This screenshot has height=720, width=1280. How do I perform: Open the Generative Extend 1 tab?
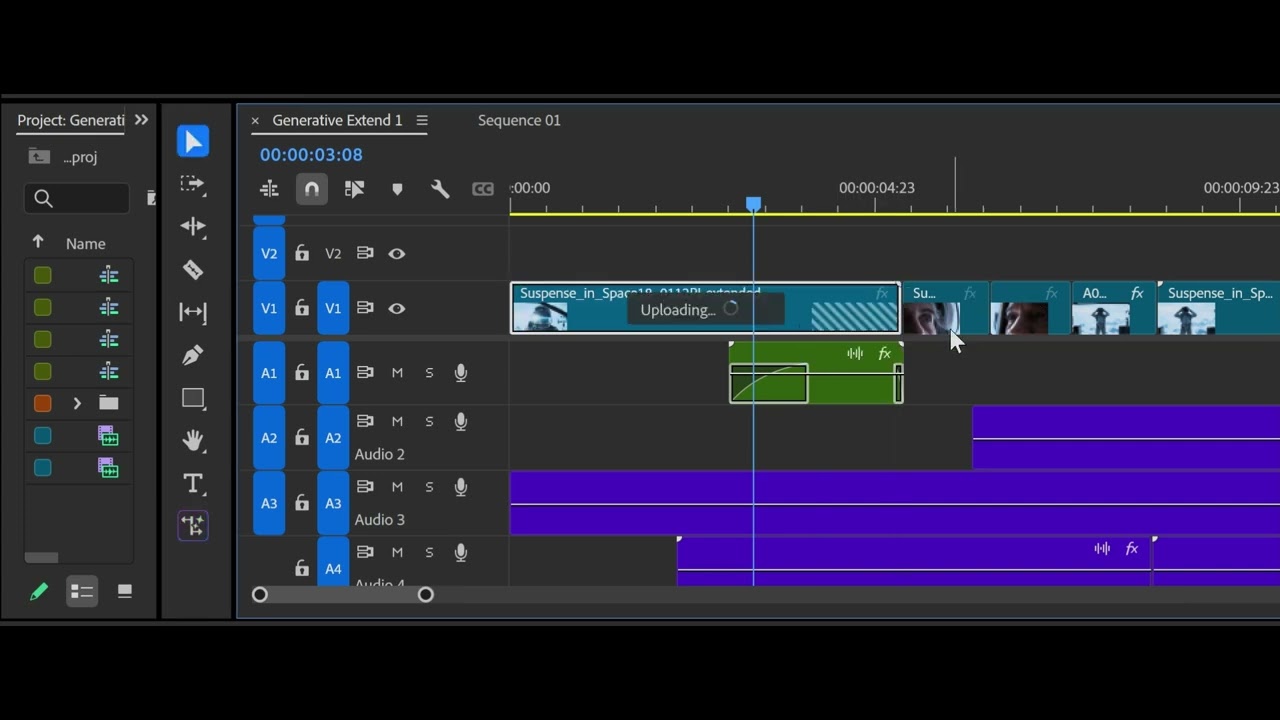pos(339,120)
